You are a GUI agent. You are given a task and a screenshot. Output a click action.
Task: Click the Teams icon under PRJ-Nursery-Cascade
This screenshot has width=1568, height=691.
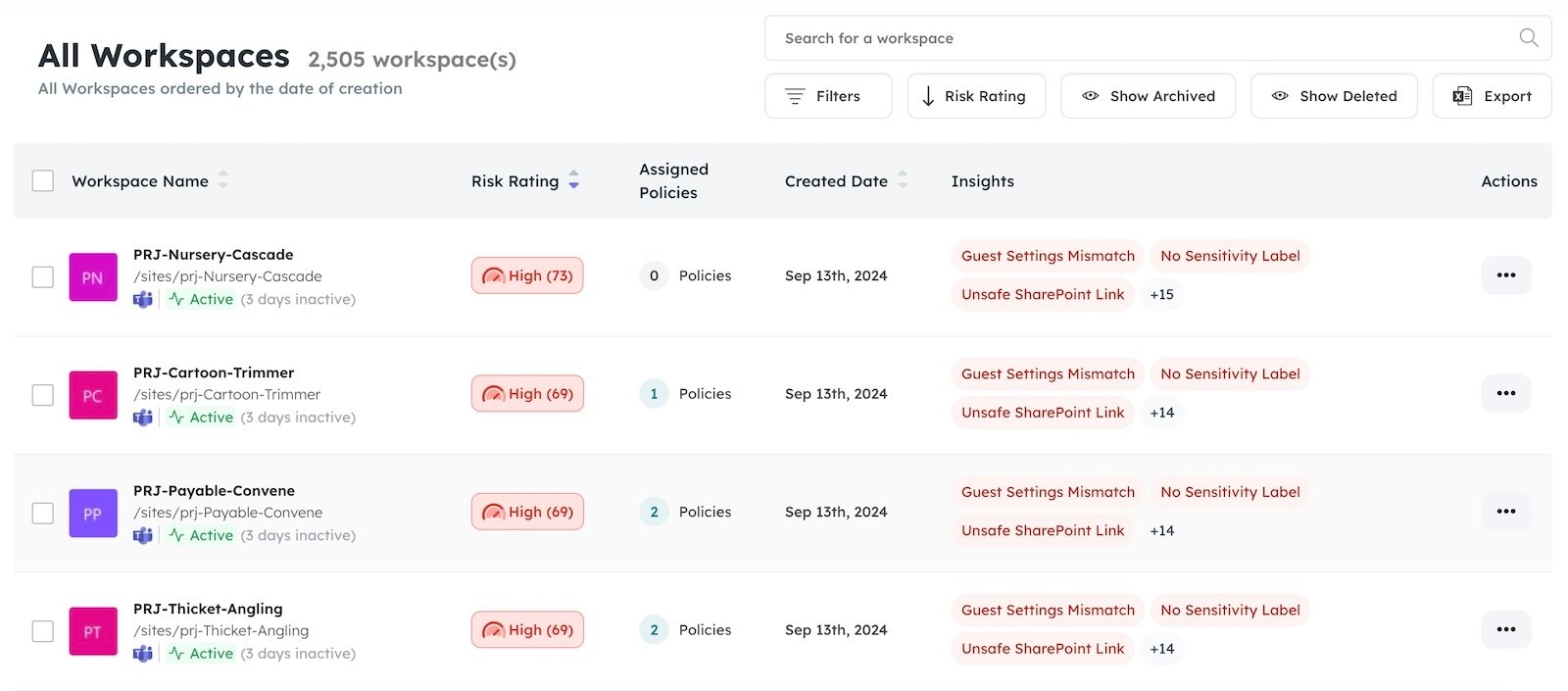(143, 299)
